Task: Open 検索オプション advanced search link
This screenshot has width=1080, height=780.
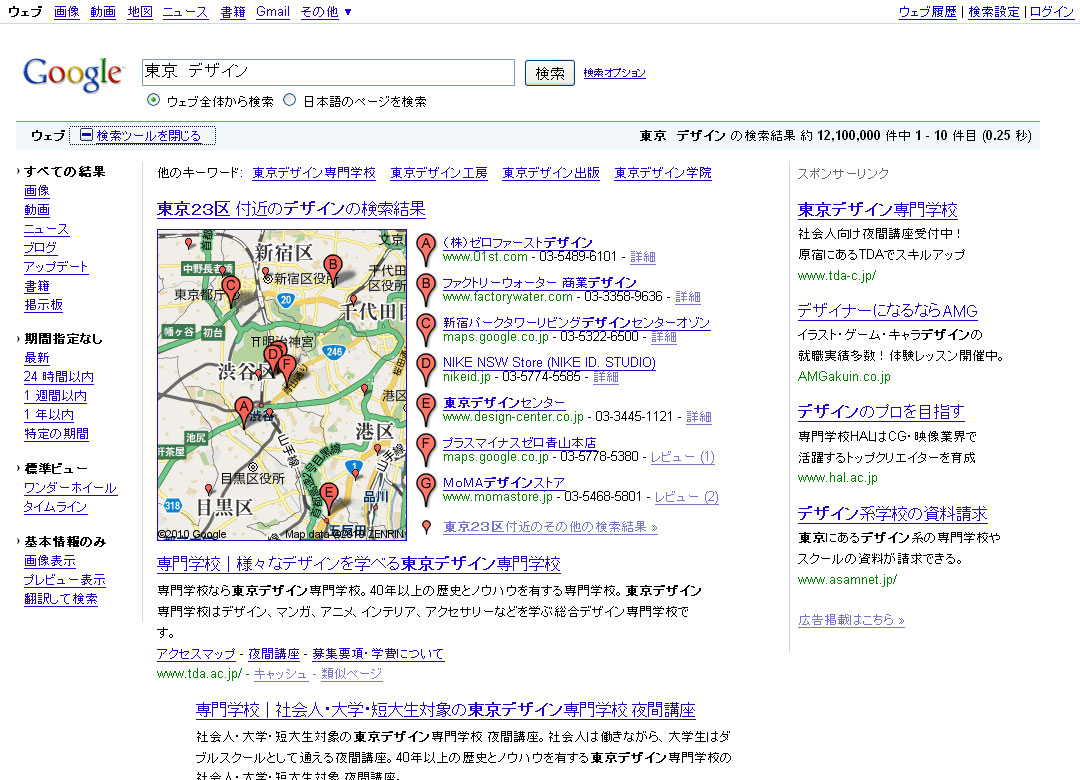Action: coord(614,73)
